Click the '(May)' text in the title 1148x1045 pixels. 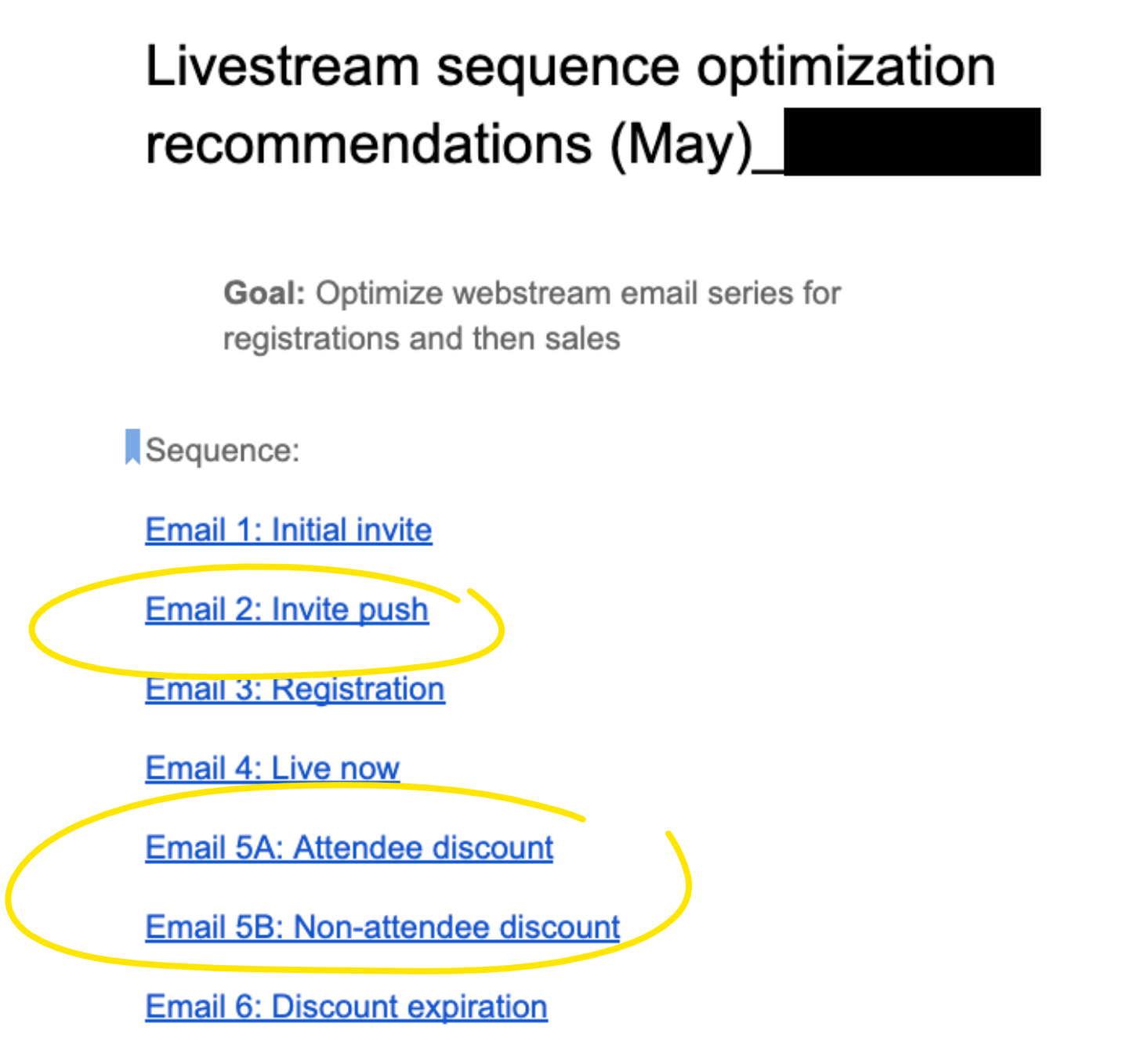point(681,146)
